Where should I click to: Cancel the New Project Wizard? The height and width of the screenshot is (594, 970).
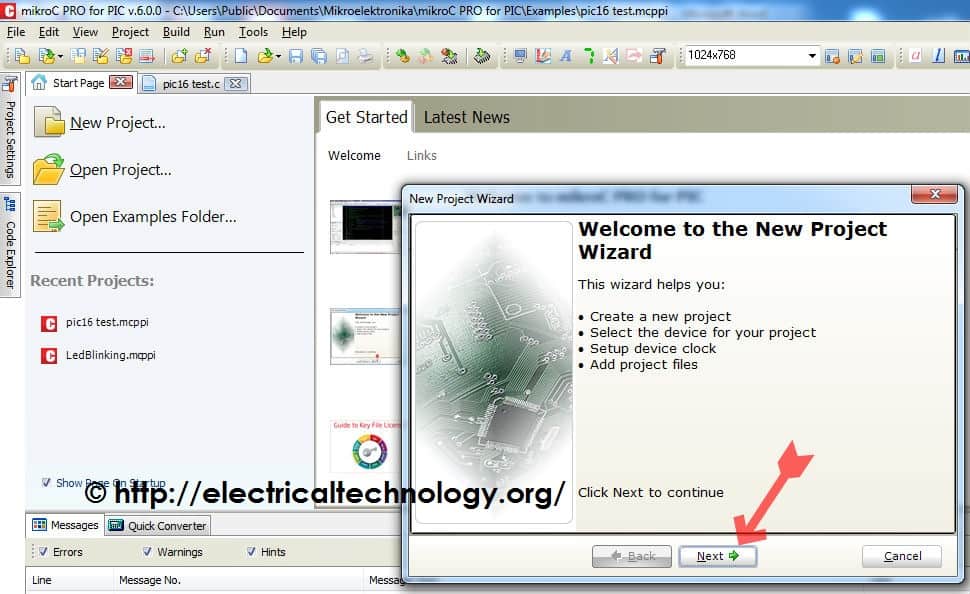click(902, 556)
